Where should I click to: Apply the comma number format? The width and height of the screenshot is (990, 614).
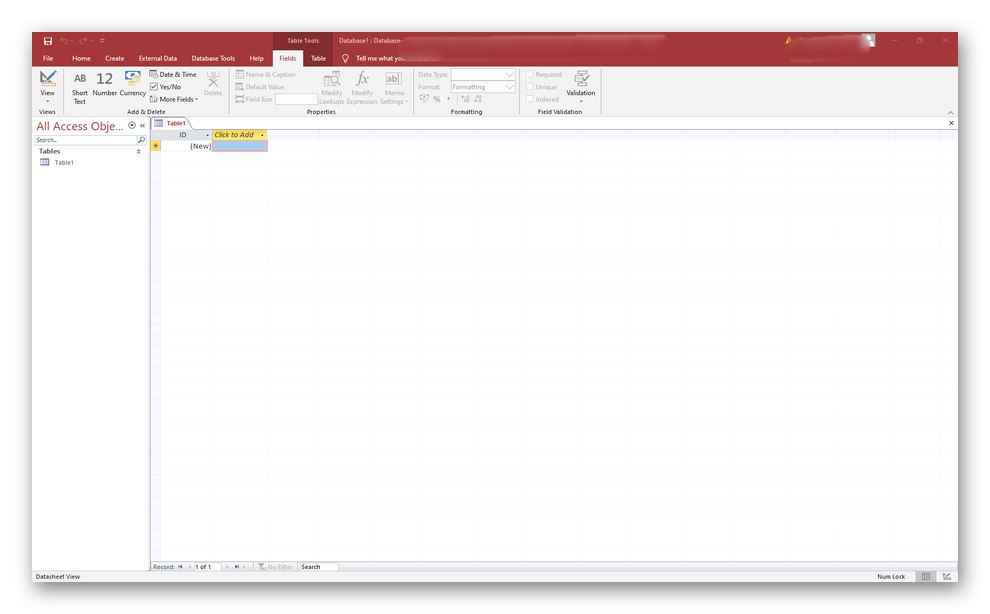tap(448, 99)
